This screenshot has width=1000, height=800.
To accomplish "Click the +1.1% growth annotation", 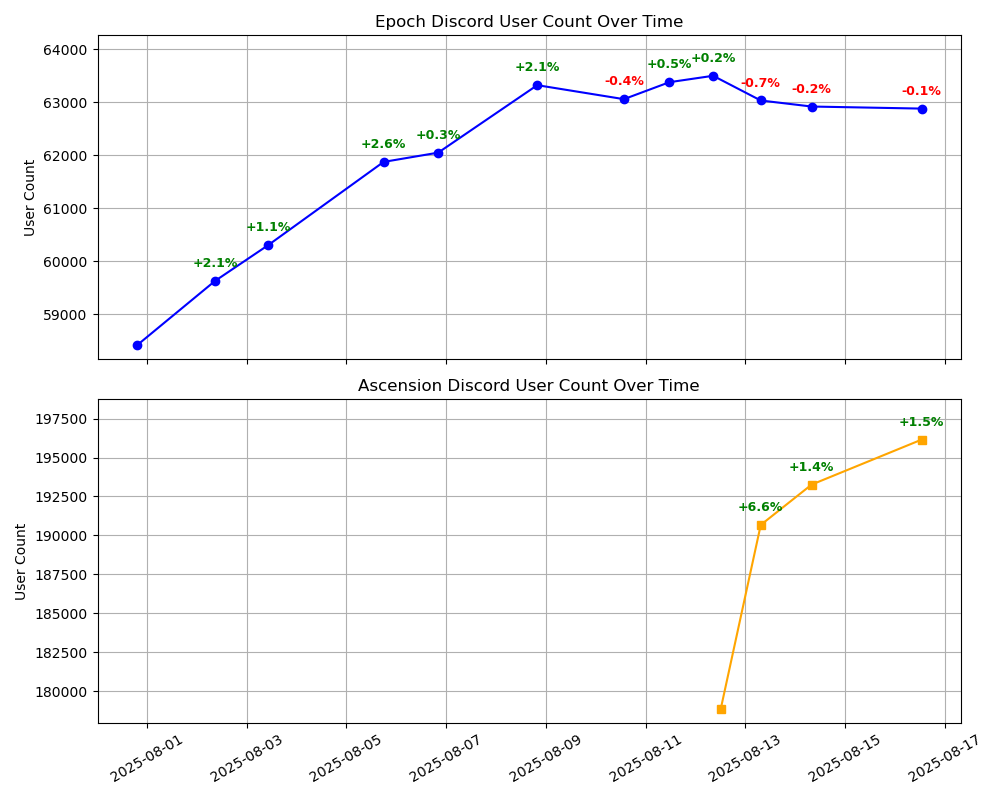I will tap(268, 227).
